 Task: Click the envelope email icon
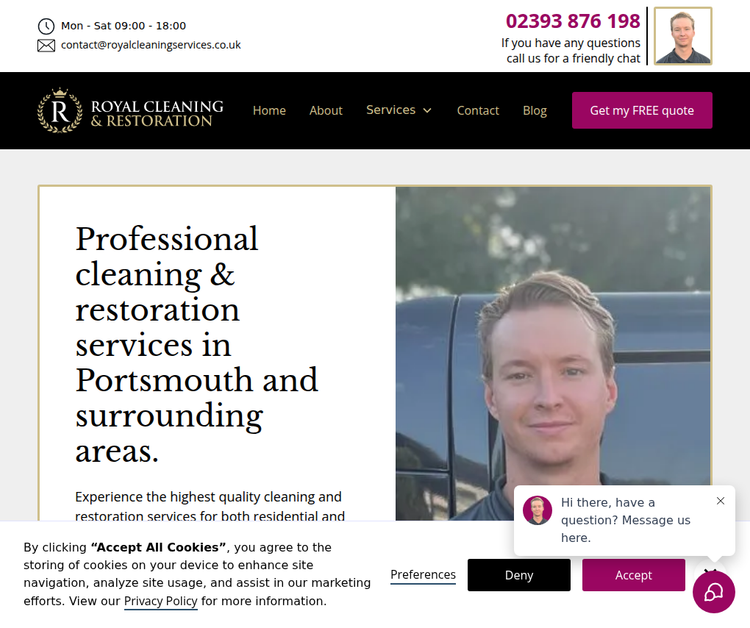pyautogui.click(x=46, y=45)
